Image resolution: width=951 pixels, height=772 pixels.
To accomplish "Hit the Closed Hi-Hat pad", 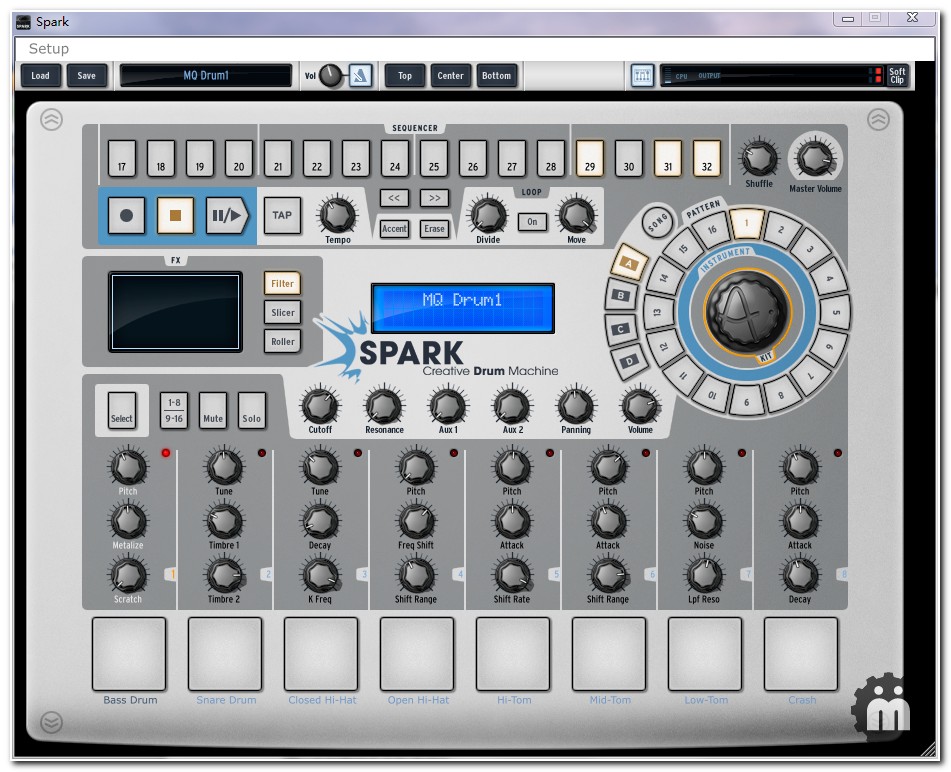I will [x=321, y=654].
